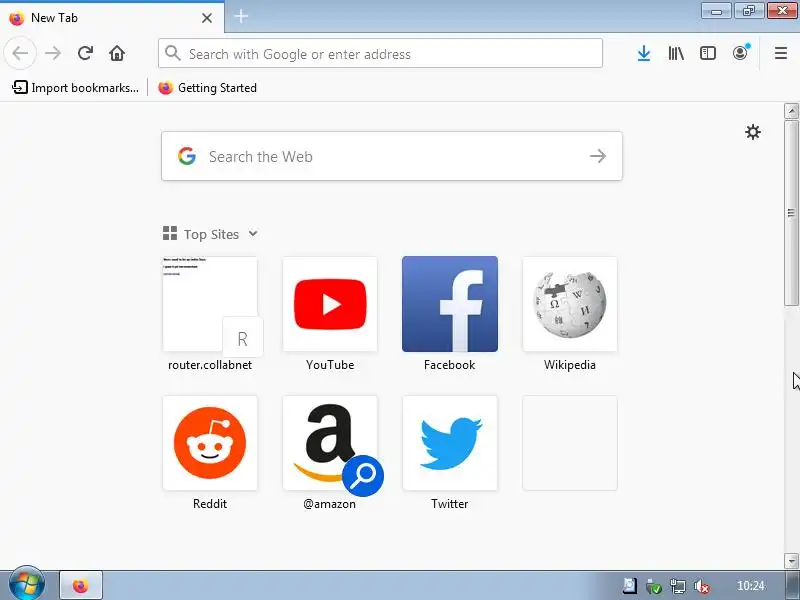Focus the address bar field
This screenshot has width=800, height=600.
point(380,53)
